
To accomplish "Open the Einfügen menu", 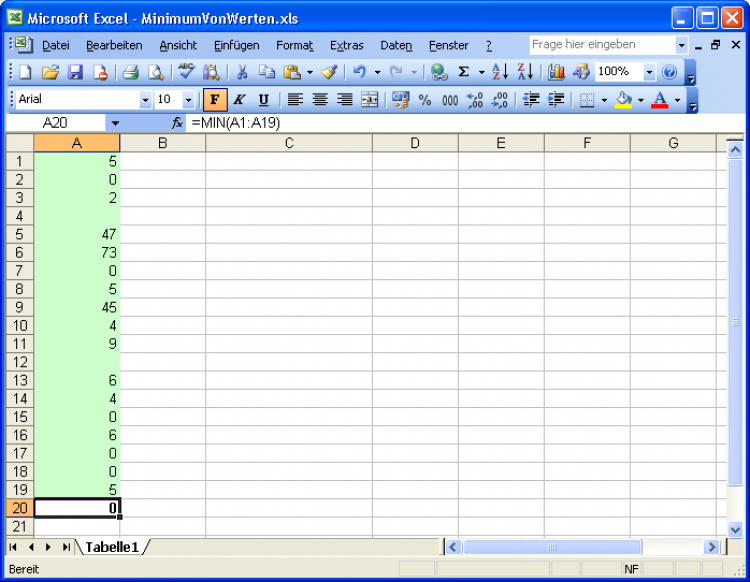I will (236, 45).
